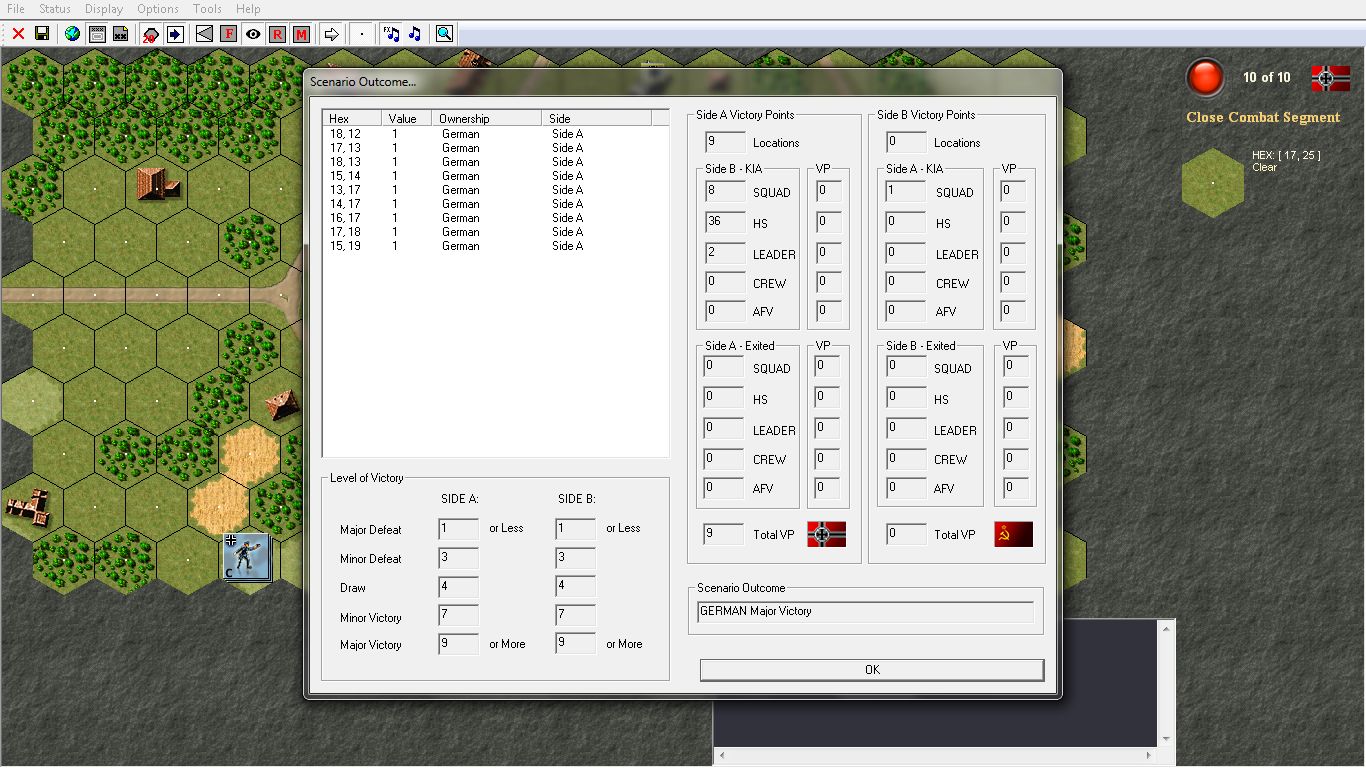Click the Side B Minor Defeat threshold field
The image size is (1366, 768).
click(x=576, y=558)
